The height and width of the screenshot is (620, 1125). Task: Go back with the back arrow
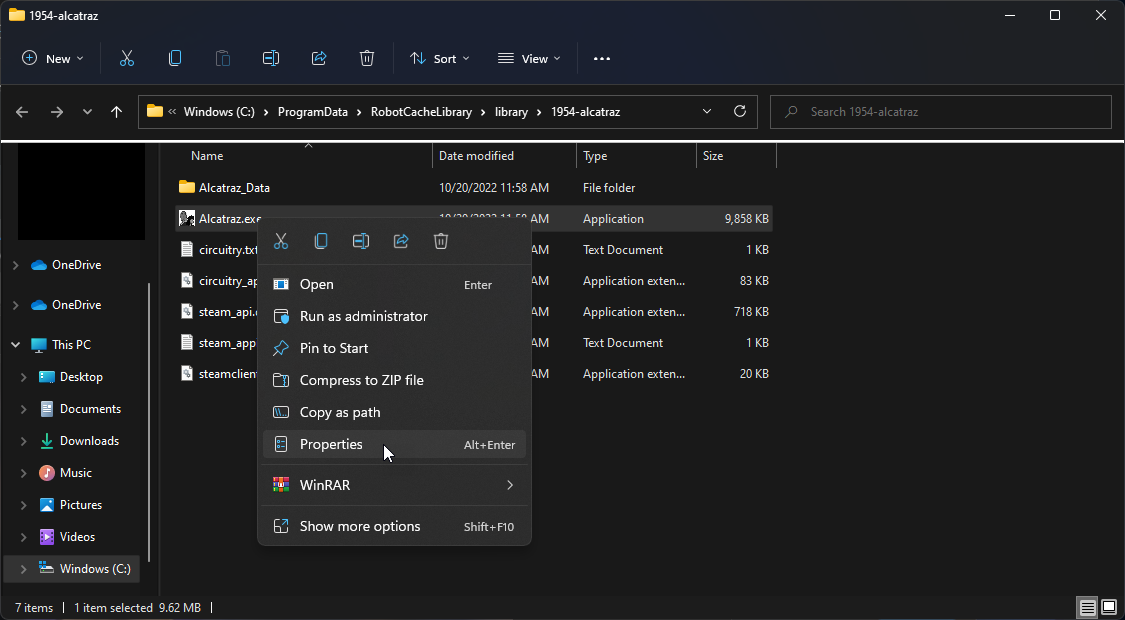click(22, 112)
